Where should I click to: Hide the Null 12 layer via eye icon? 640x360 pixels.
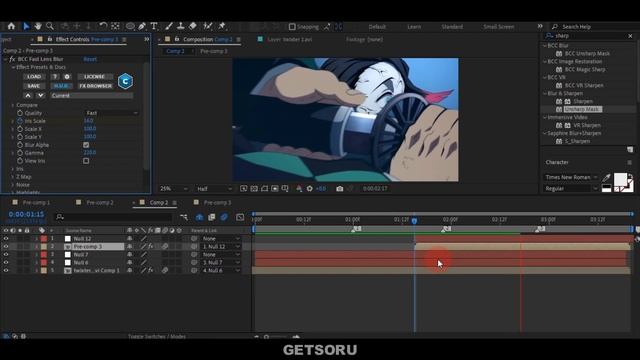point(6,238)
